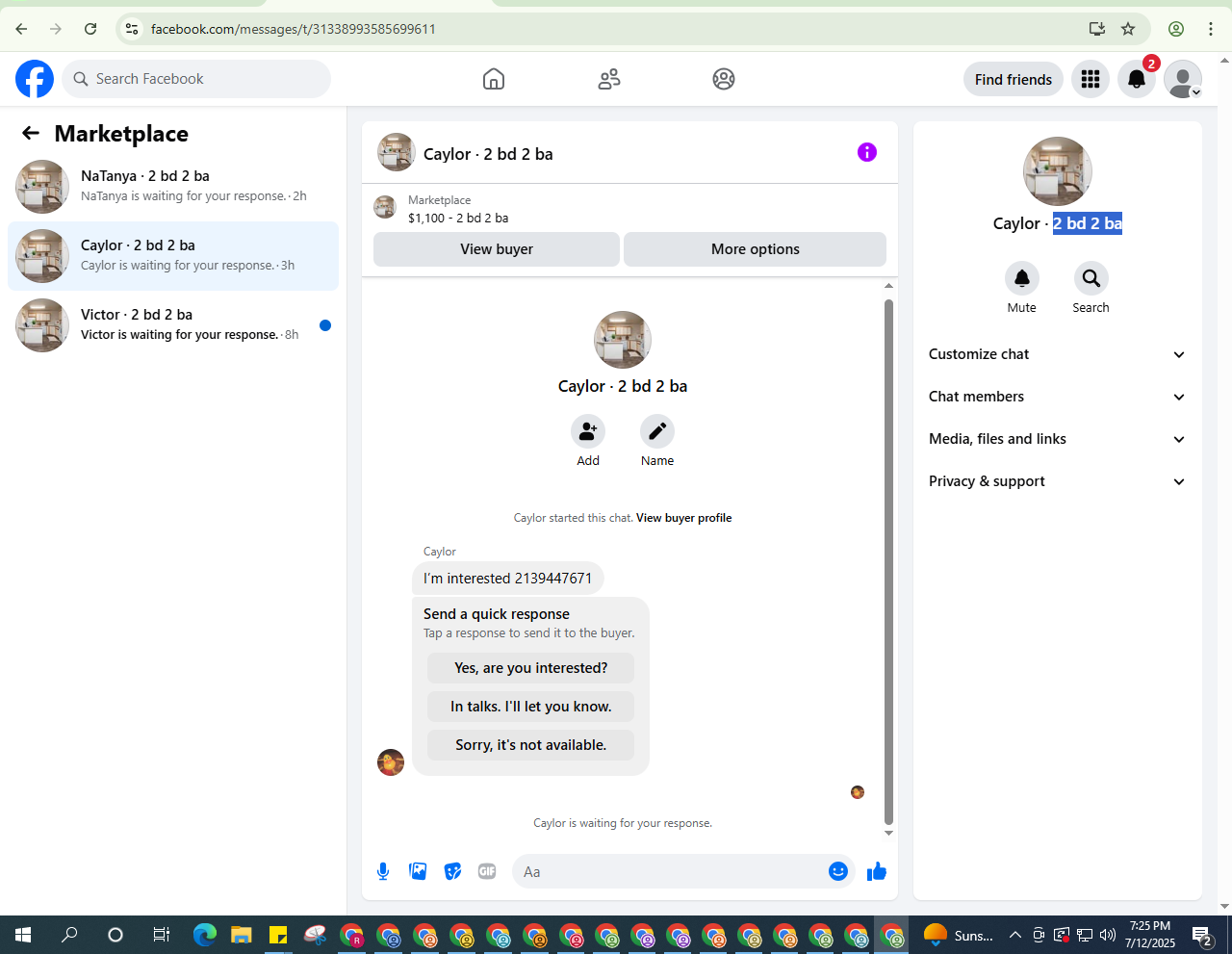This screenshot has width=1232, height=954.
Task: Click Caylor's large profile picture in right panel
Action: click(1057, 171)
